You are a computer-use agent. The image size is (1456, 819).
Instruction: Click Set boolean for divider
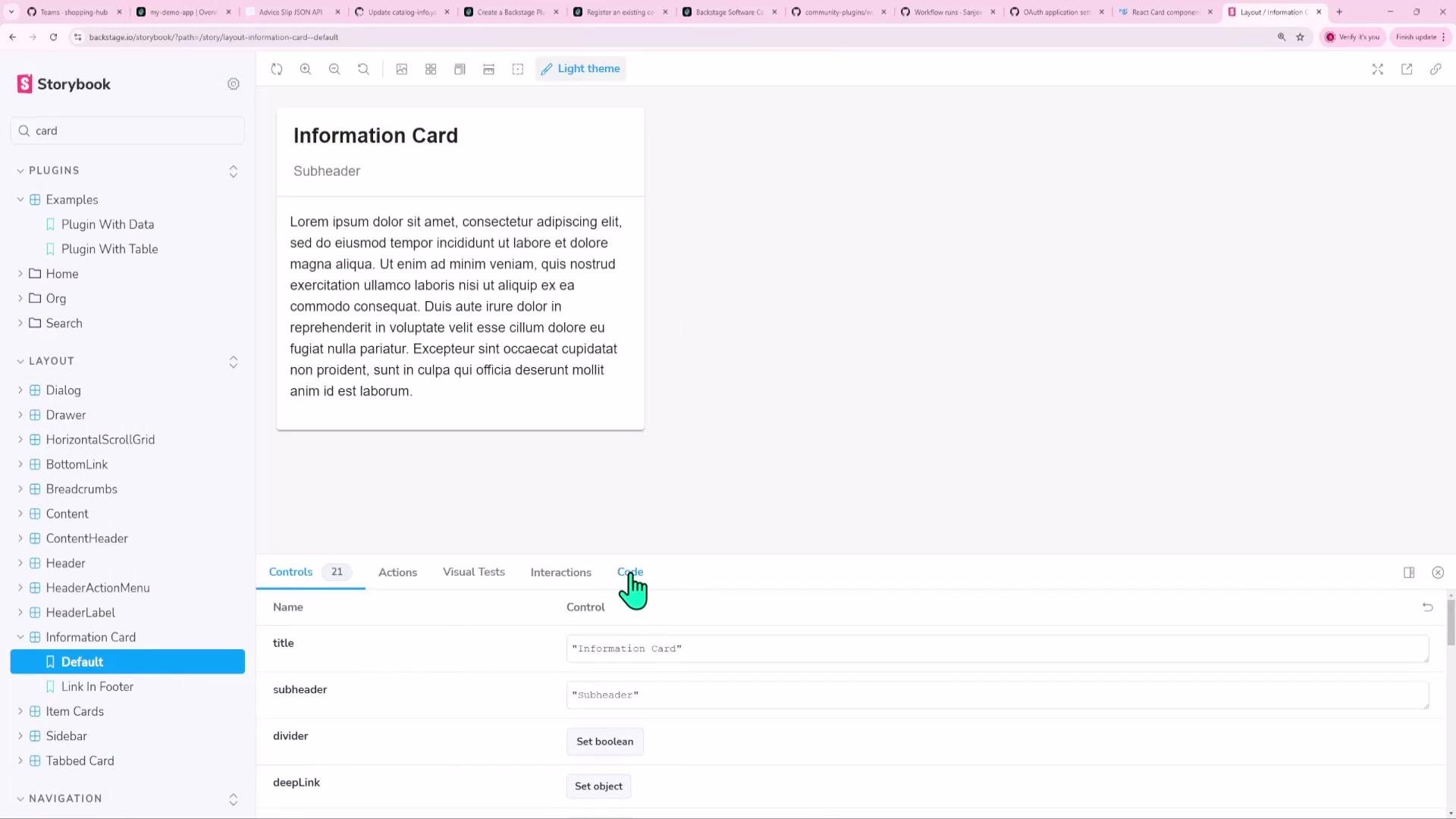[x=605, y=742]
